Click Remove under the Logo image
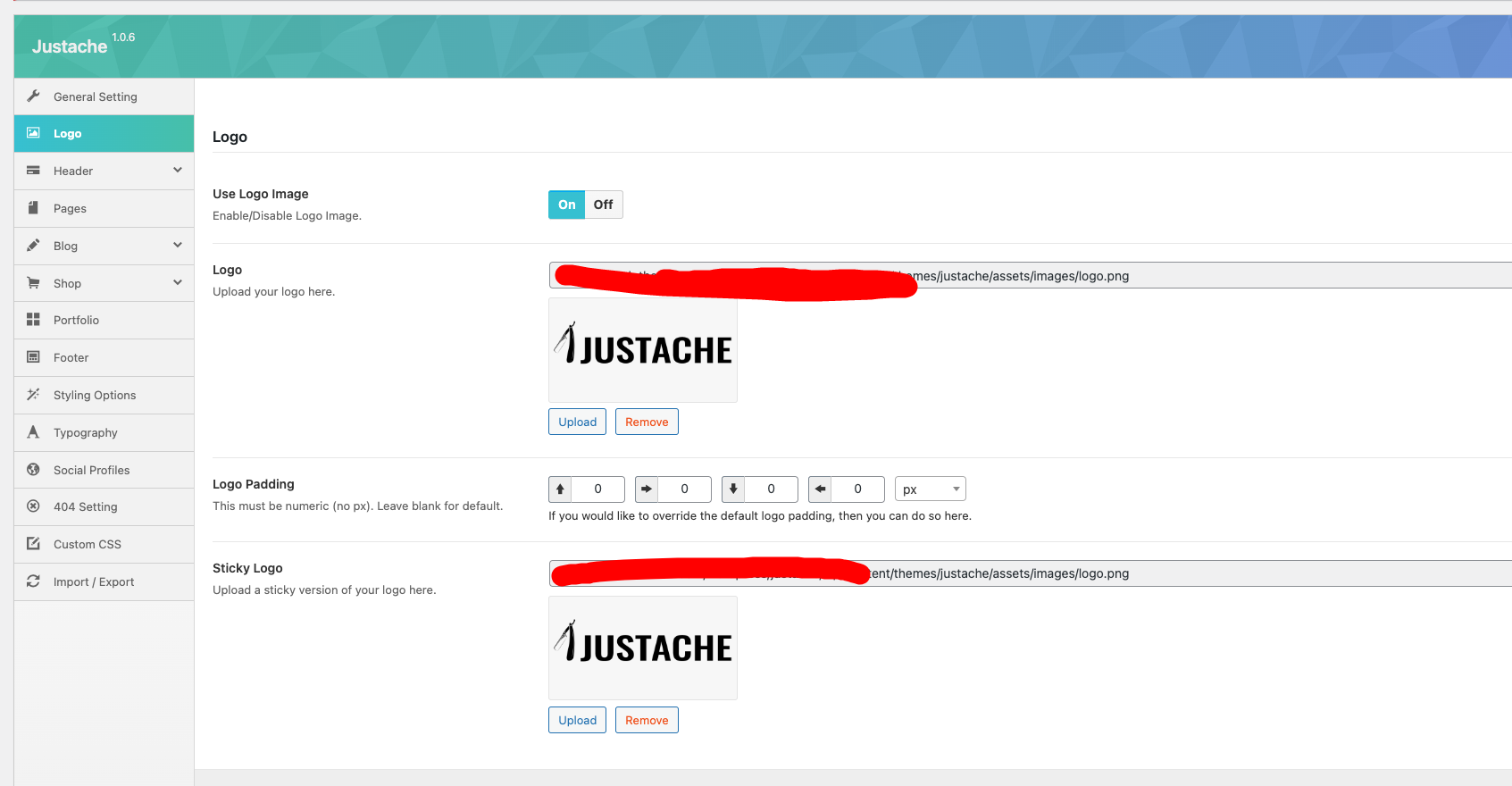The height and width of the screenshot is (786, 1512). [647, 422]
